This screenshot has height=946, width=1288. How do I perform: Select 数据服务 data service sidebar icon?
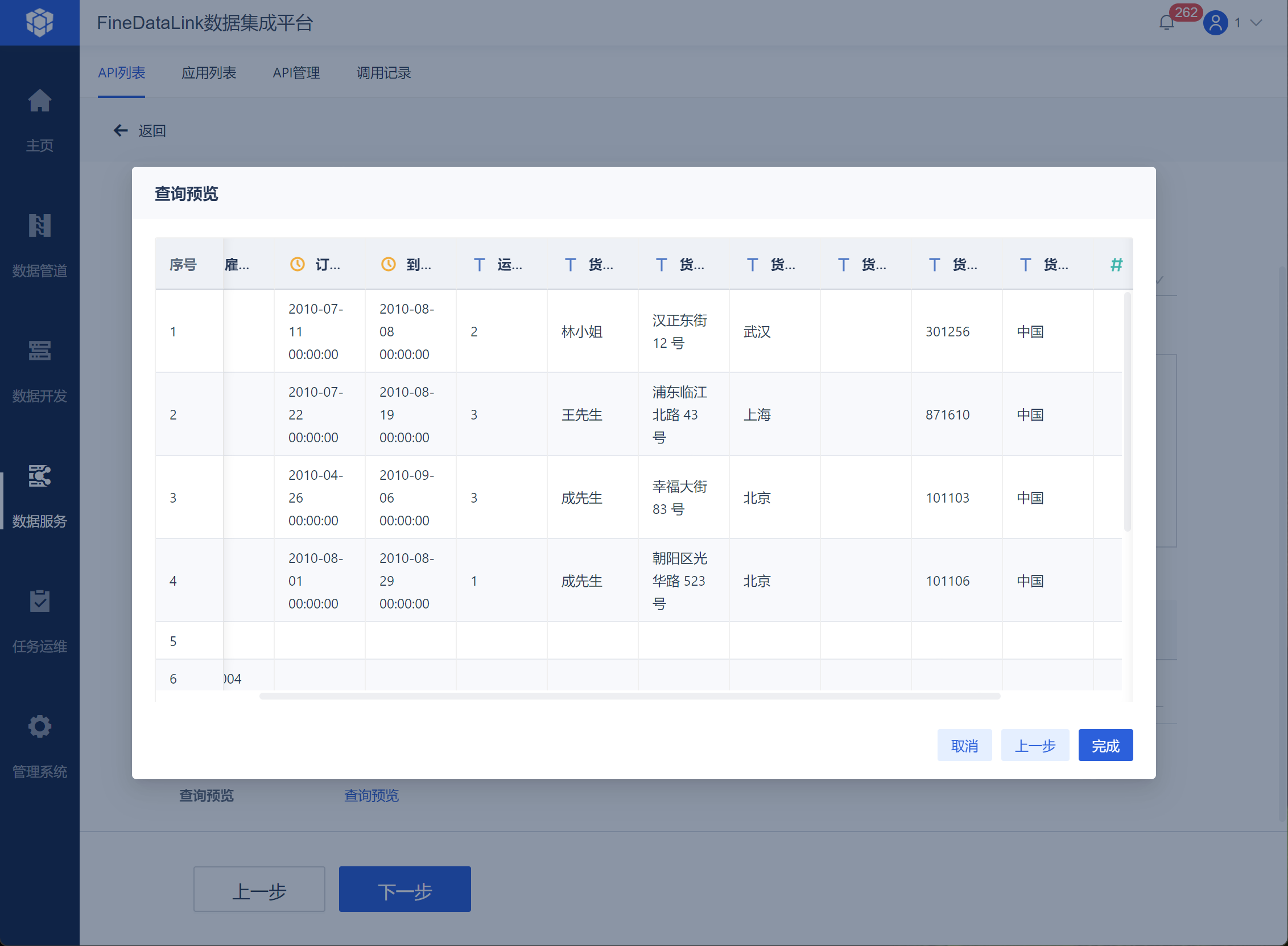click(x=39, y=476)
